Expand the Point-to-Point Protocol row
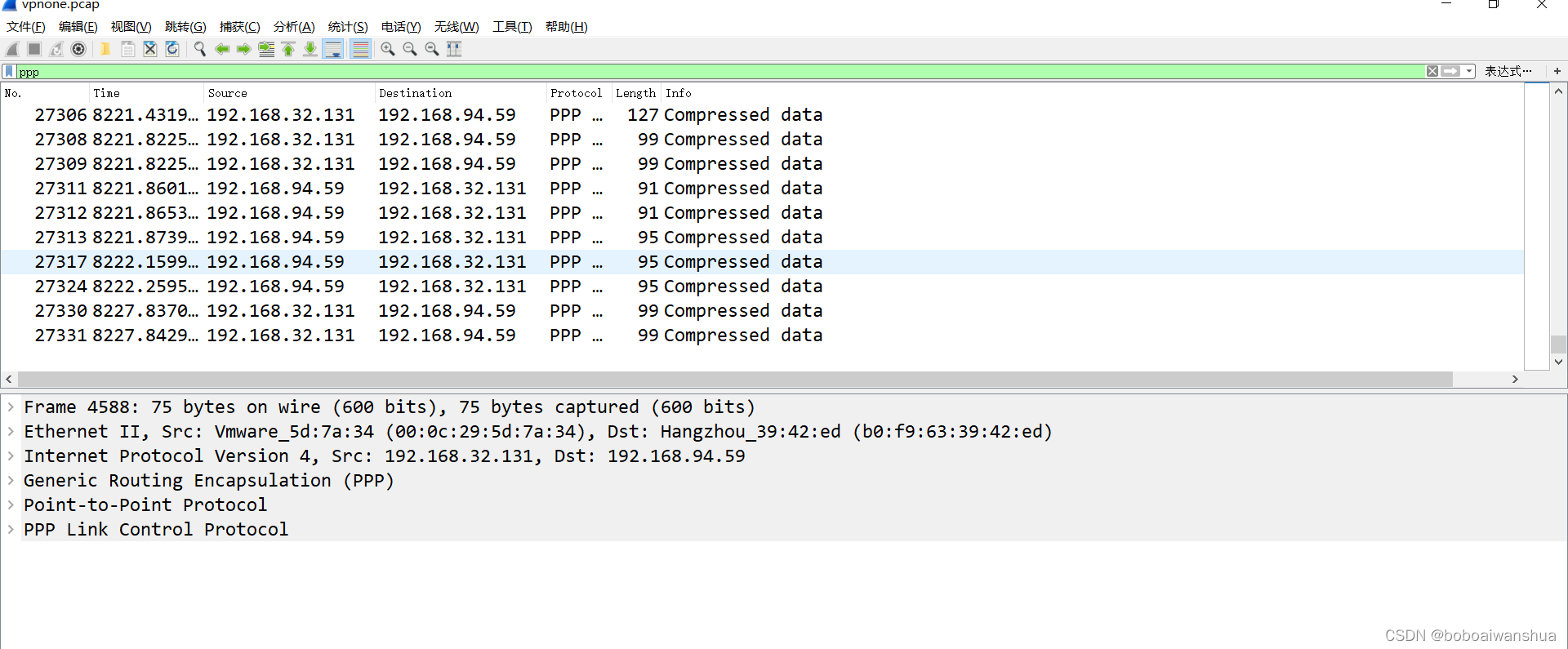Screen dimensions: 1568x649 coord(11,505)
